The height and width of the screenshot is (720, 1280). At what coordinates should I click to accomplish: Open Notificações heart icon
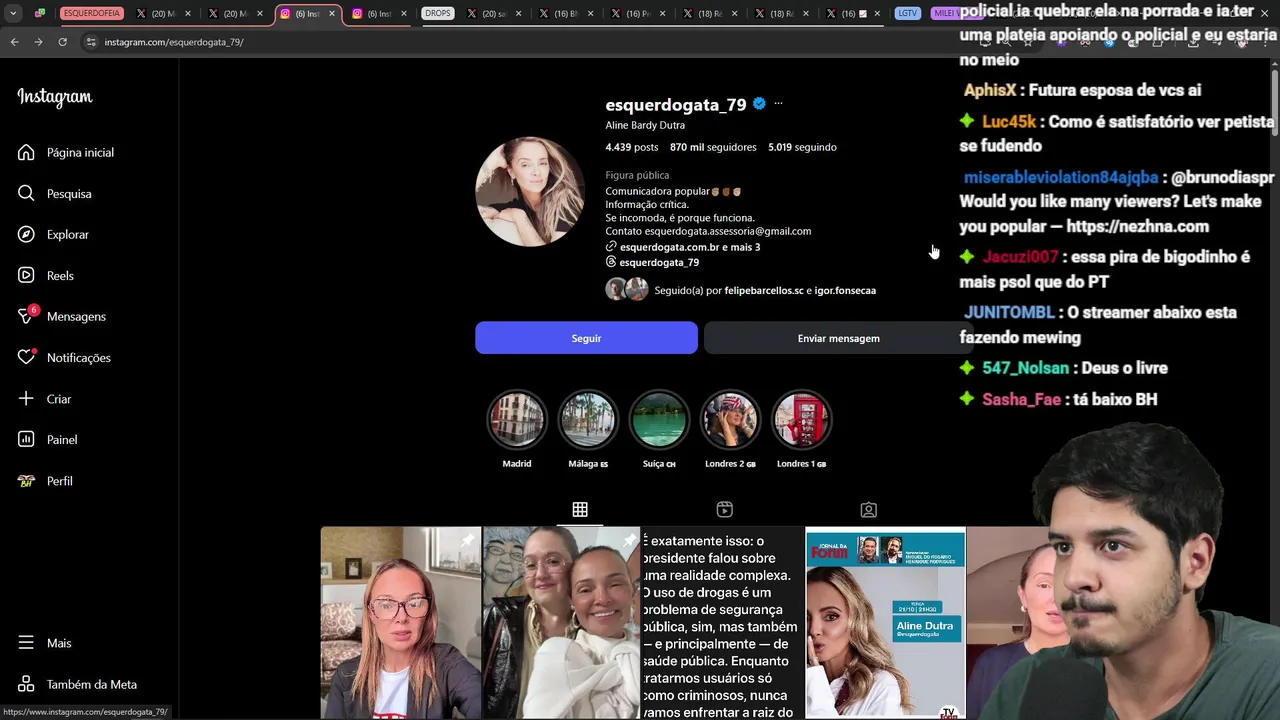pos(26,357)
